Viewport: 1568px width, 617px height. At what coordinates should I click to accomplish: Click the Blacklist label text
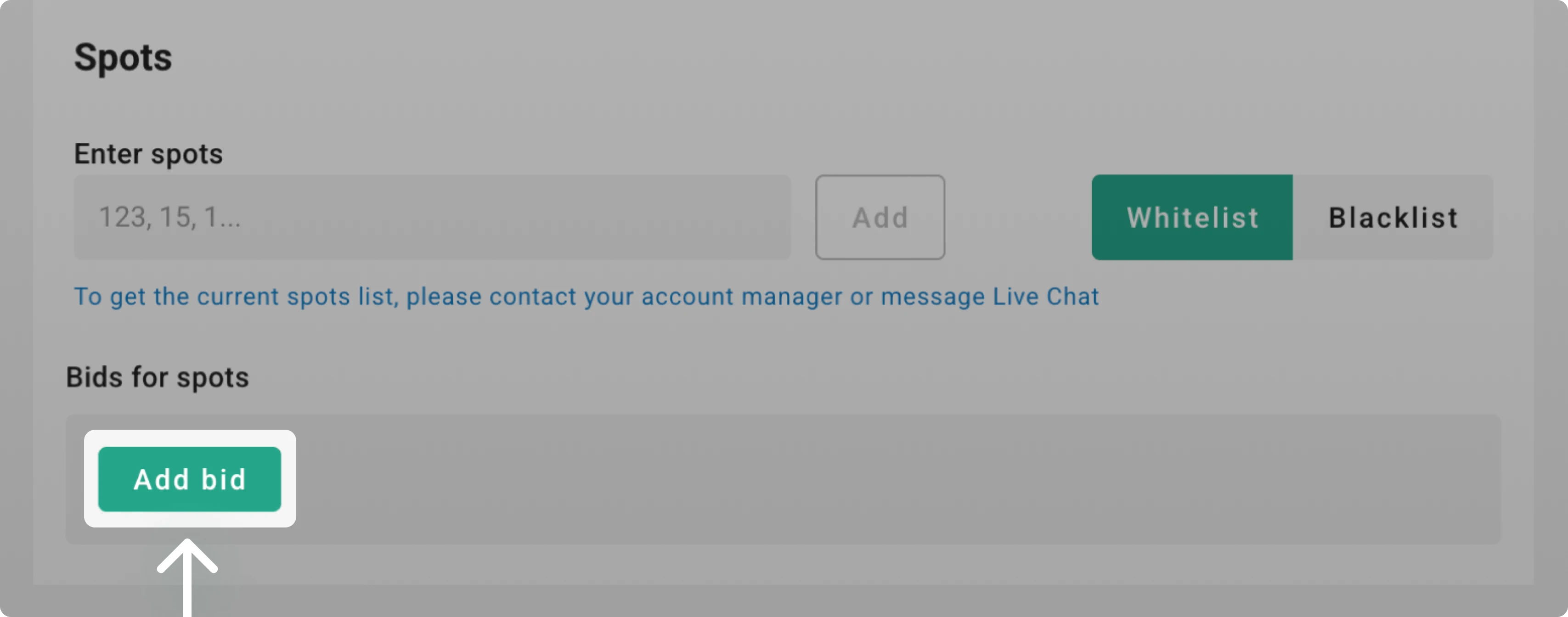point(1393,217)
